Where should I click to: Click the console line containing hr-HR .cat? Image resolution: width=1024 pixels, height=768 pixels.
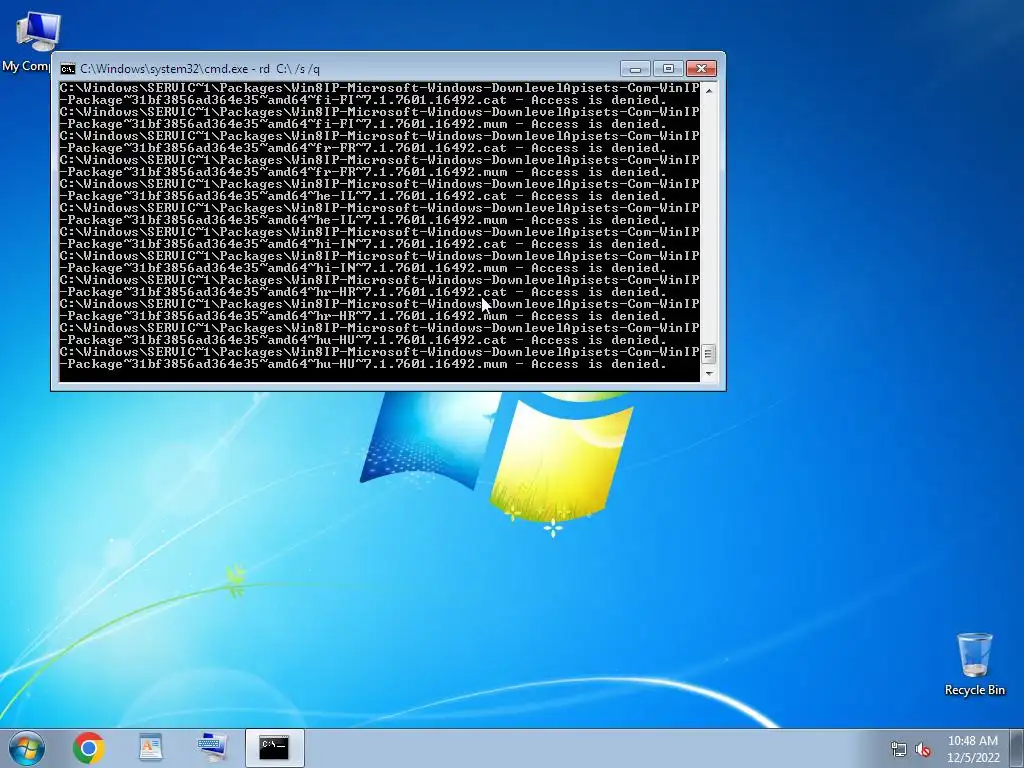coord(363,292)
